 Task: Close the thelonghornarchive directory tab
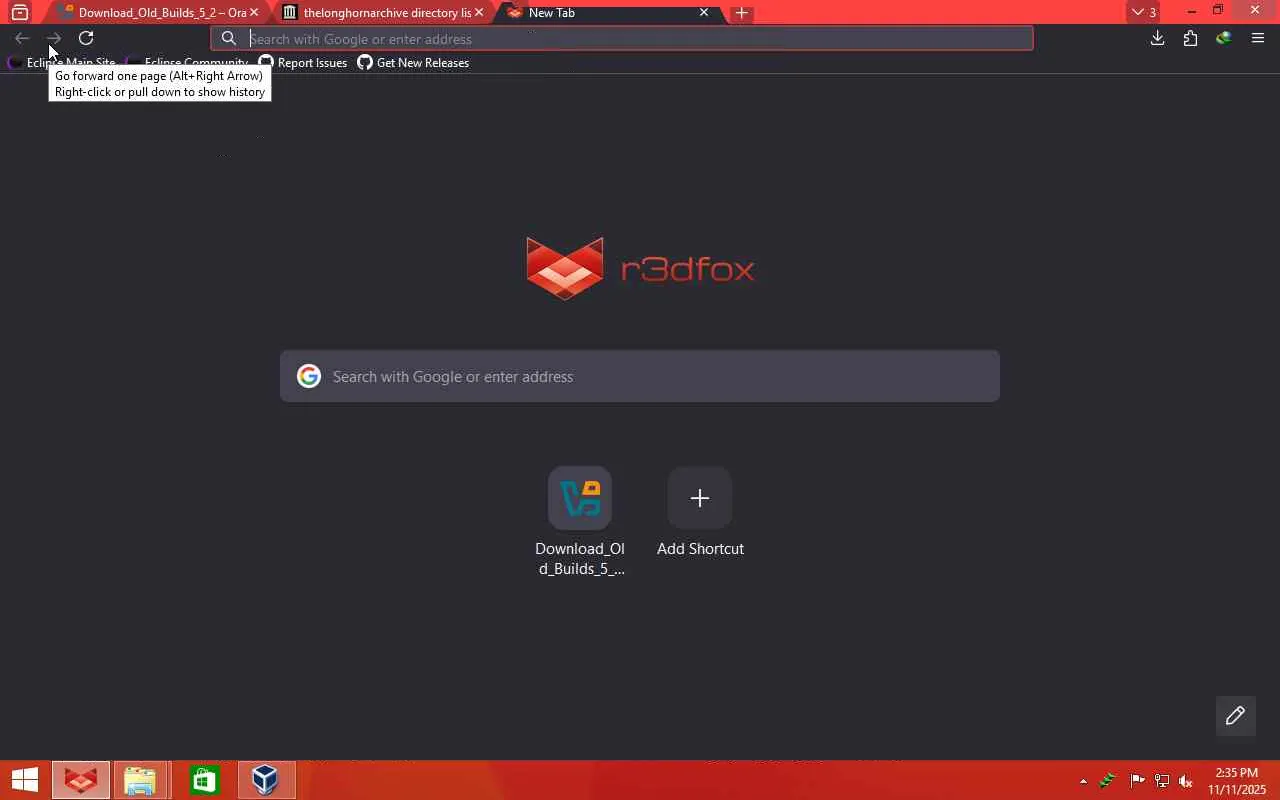(479, 13)
